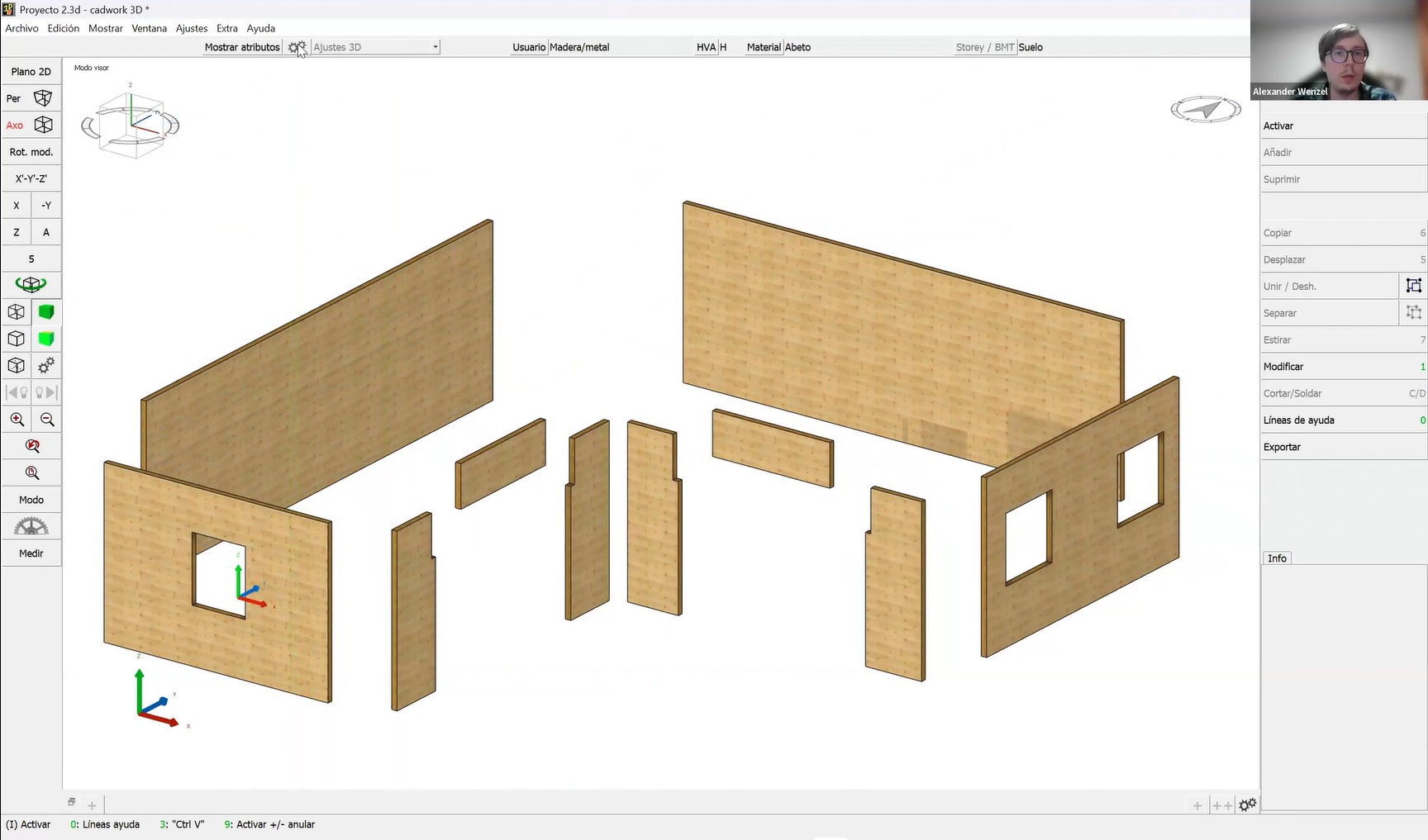Click the gear icon beside Mostrar atributos

pyautogui.click(x=297, y=48)
